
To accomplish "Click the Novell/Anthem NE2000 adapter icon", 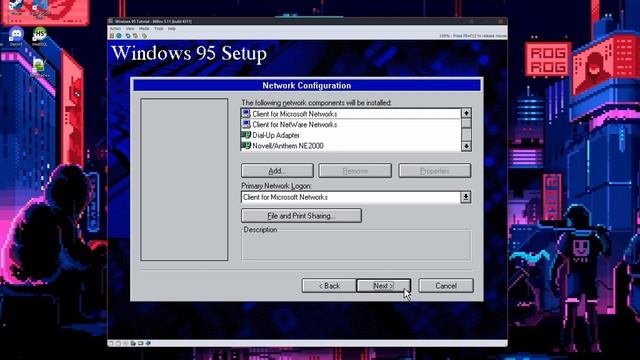I will (246, 145).
